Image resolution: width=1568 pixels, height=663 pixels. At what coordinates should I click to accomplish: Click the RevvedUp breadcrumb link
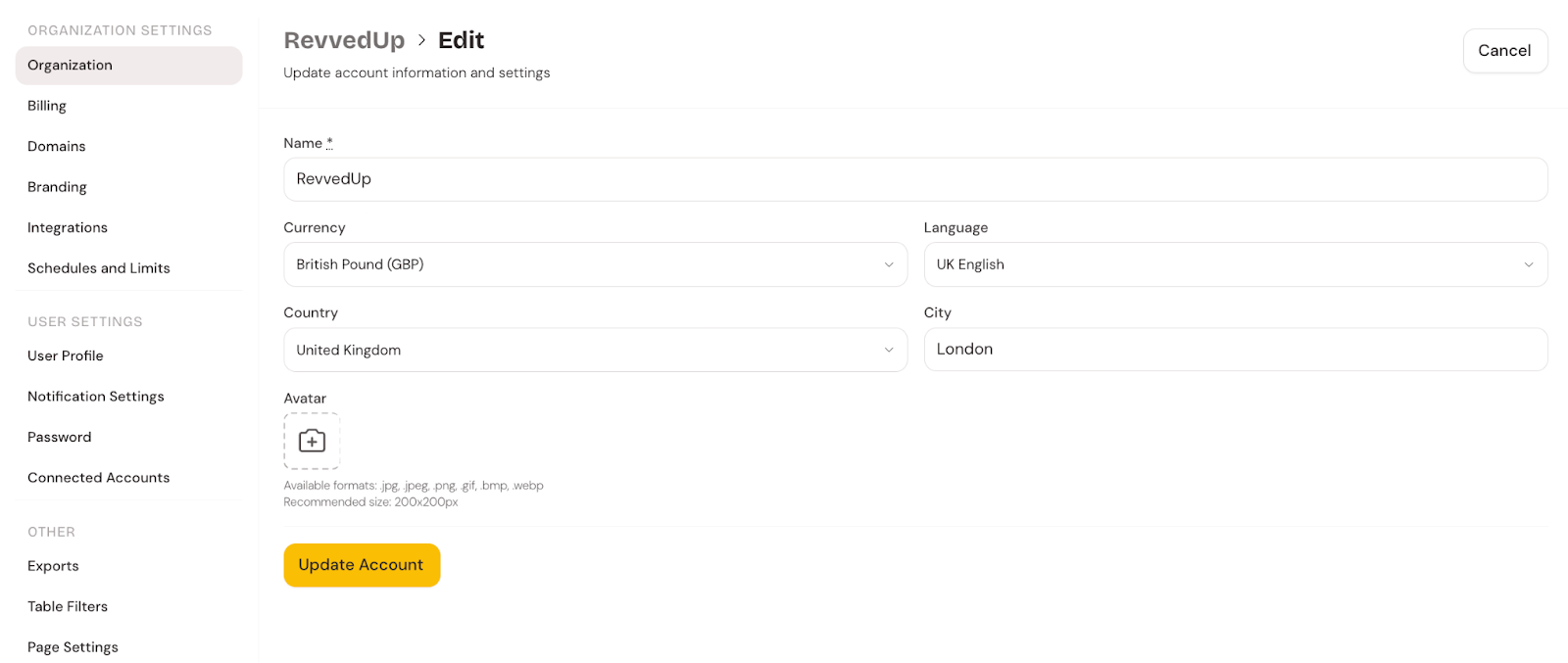[x=344, y=40]
